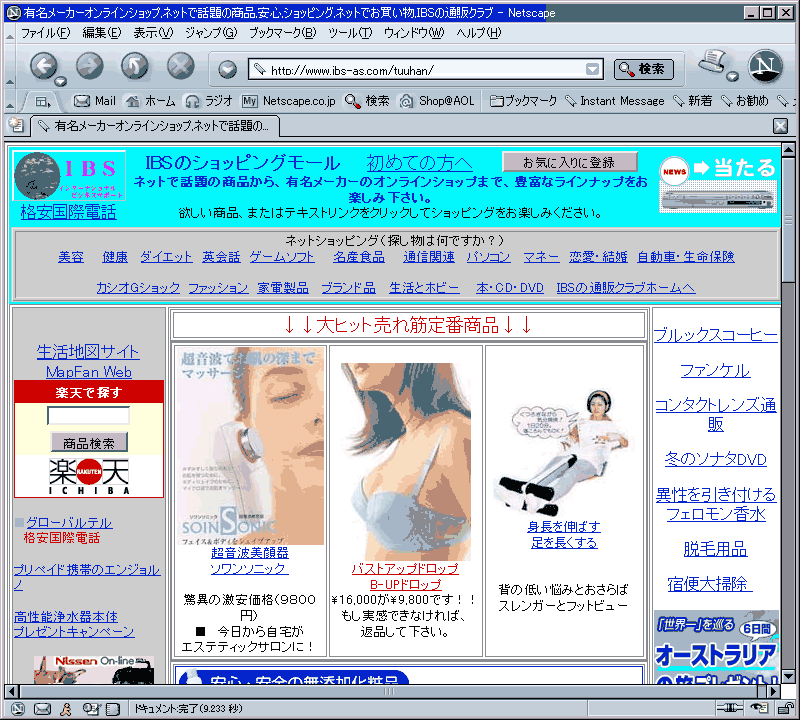Click the sidebar toggle icon at the personal toolbar's left
Viewport: 800px width, 720px height.
tap(42, 102)
